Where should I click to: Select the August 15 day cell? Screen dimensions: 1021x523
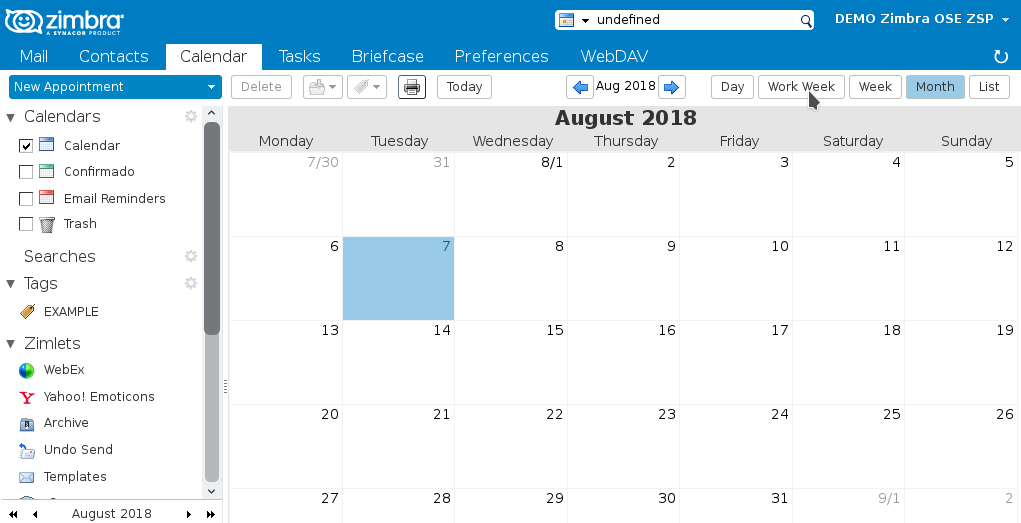pyautogui.click(x=511, y=363)
